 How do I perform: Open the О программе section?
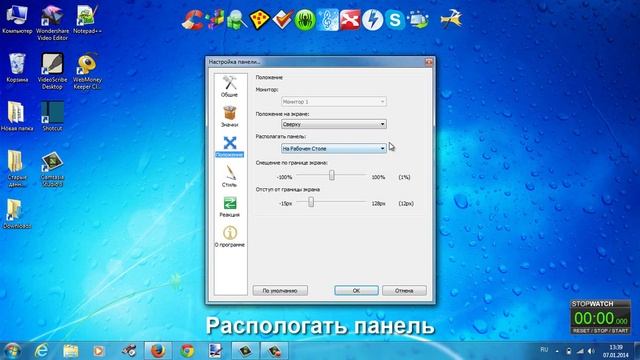[229, 237]
